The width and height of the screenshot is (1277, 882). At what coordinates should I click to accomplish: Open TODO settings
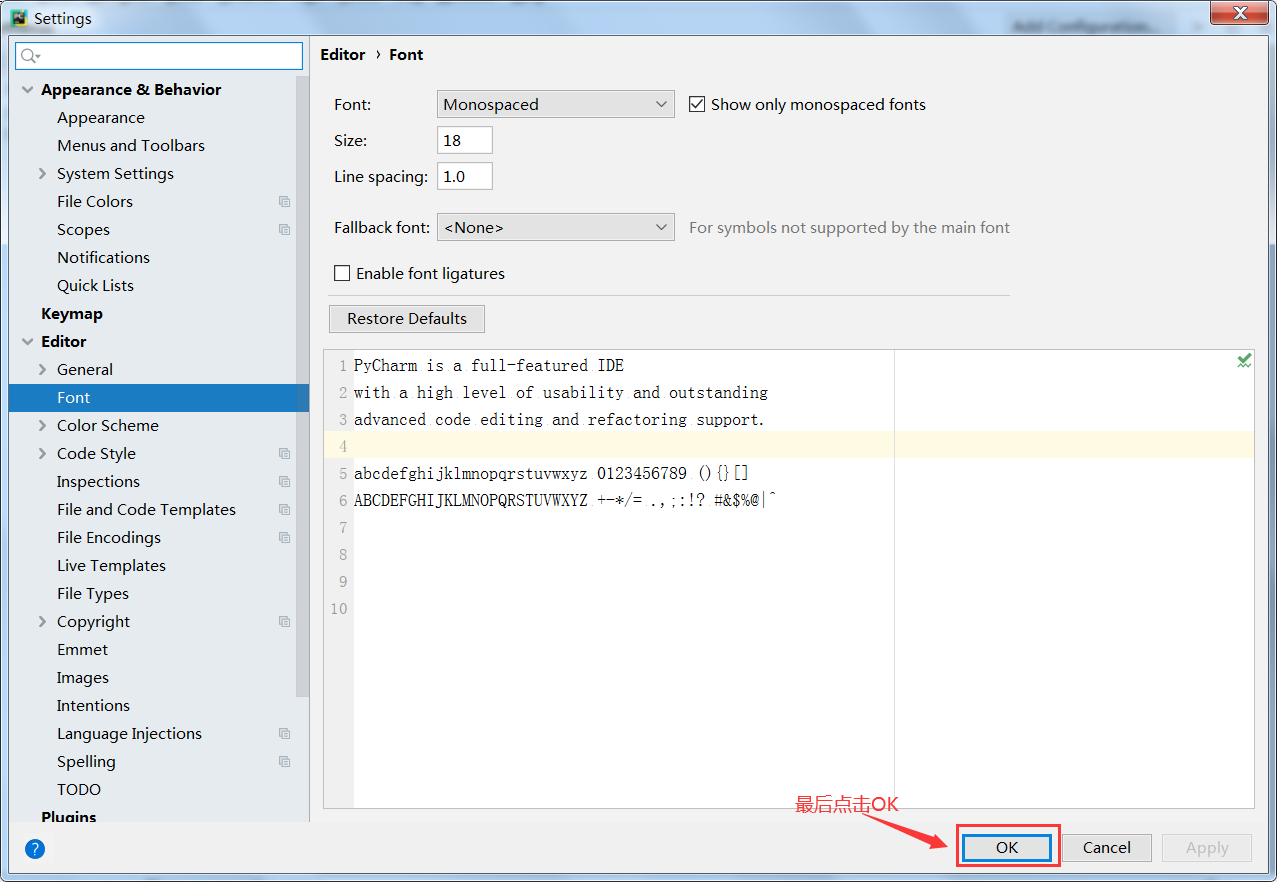(x=79, y=789)
